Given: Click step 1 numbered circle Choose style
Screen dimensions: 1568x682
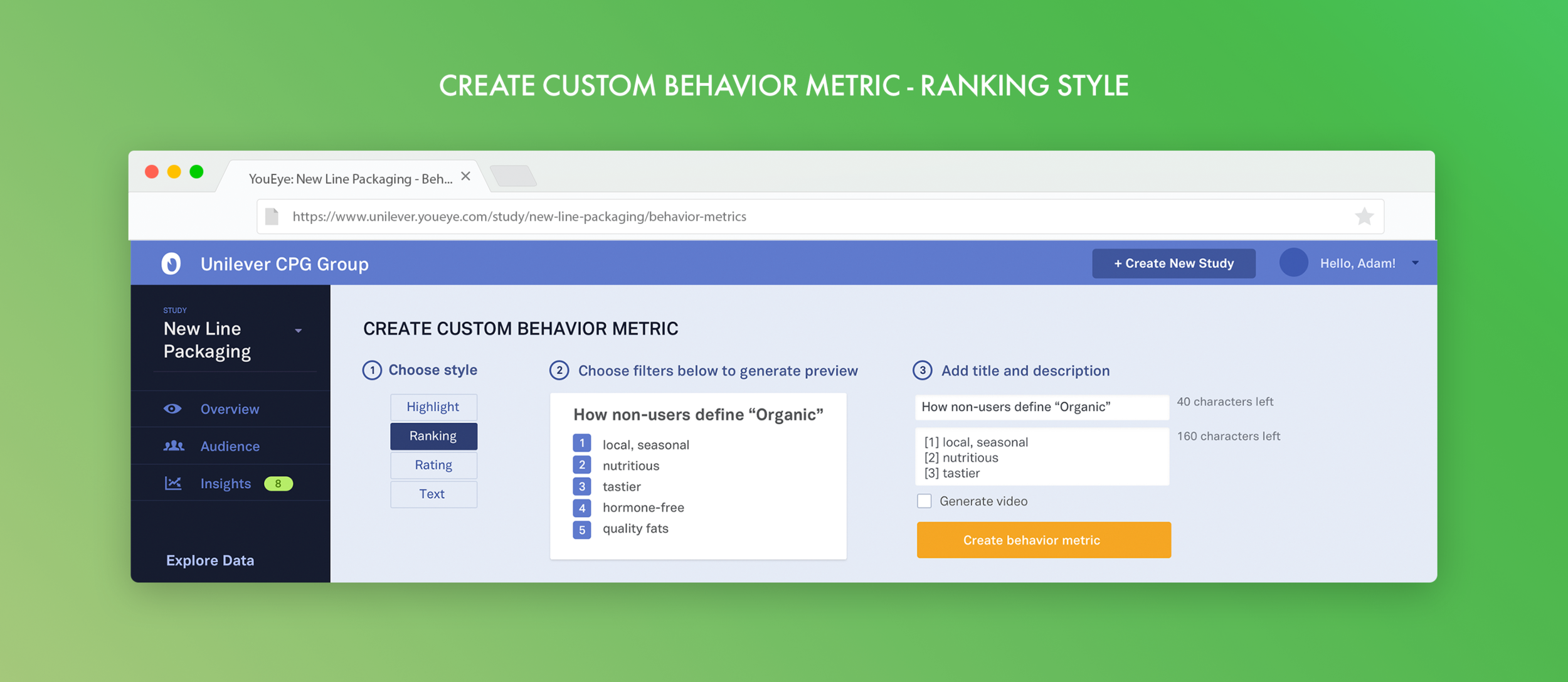Looking at the screenshot, I should [372, 370].
